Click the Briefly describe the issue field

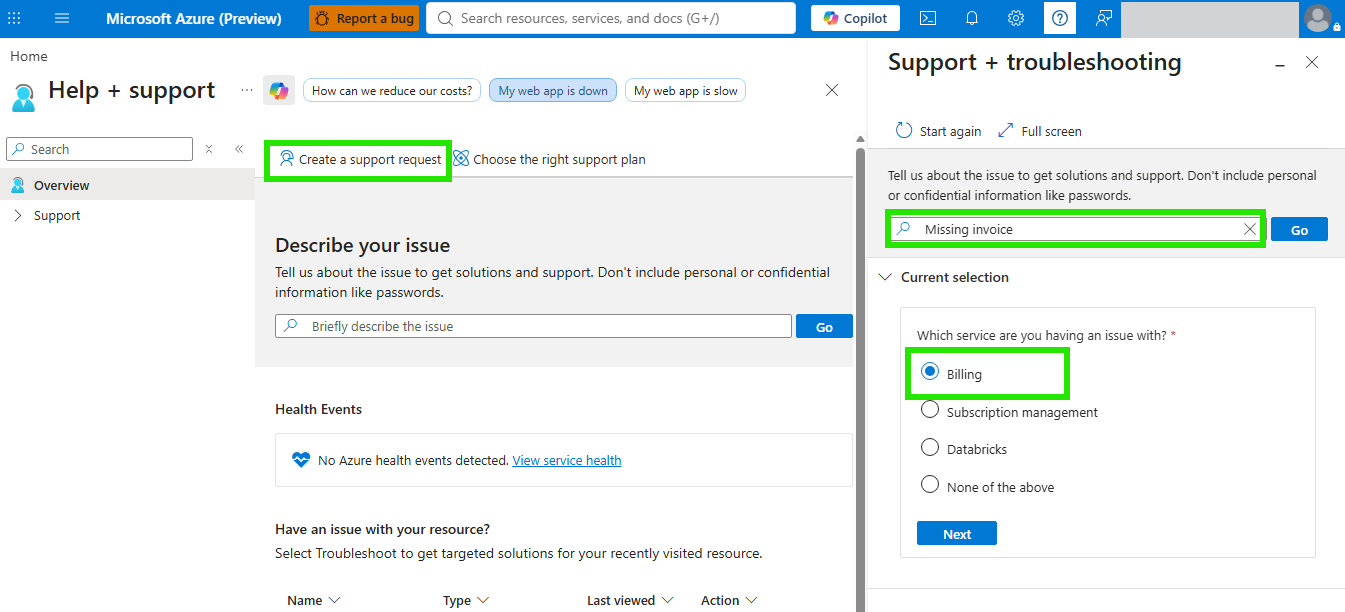tap(533, 326)
